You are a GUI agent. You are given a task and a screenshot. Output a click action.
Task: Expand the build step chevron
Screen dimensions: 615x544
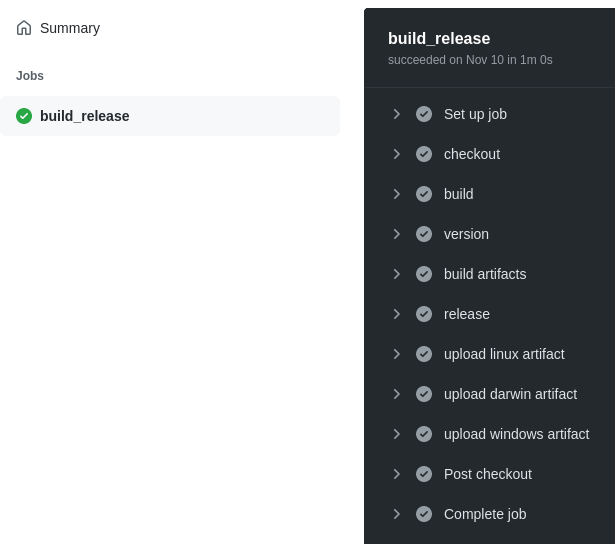click(x=397, y=194)
